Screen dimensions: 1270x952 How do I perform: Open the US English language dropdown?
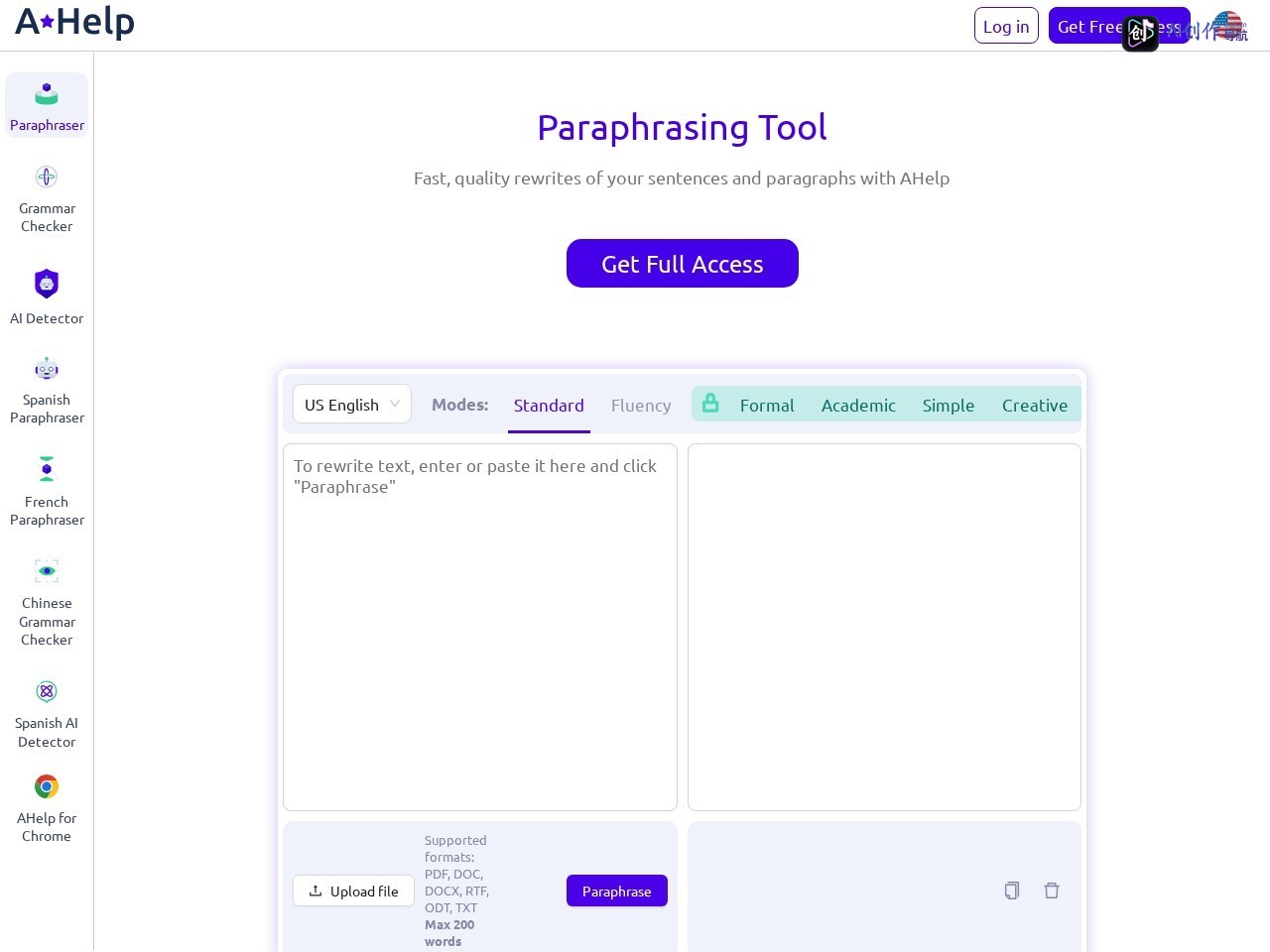[x=352, y=404]
